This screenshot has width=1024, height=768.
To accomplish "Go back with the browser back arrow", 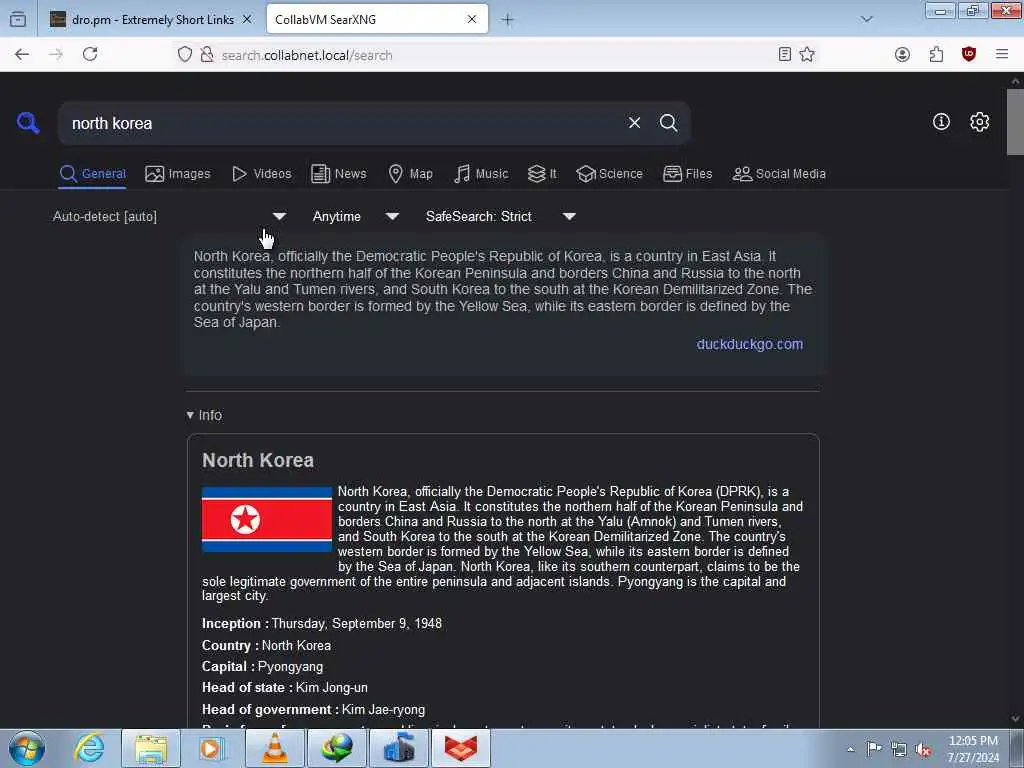I will coord(22,55).
